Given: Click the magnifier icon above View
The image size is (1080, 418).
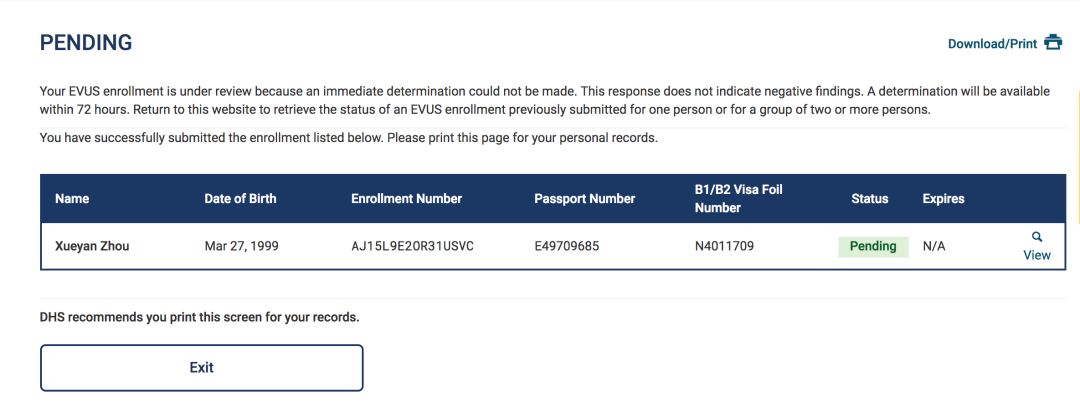Looking at the screenshot, I should coord(1037,237).
